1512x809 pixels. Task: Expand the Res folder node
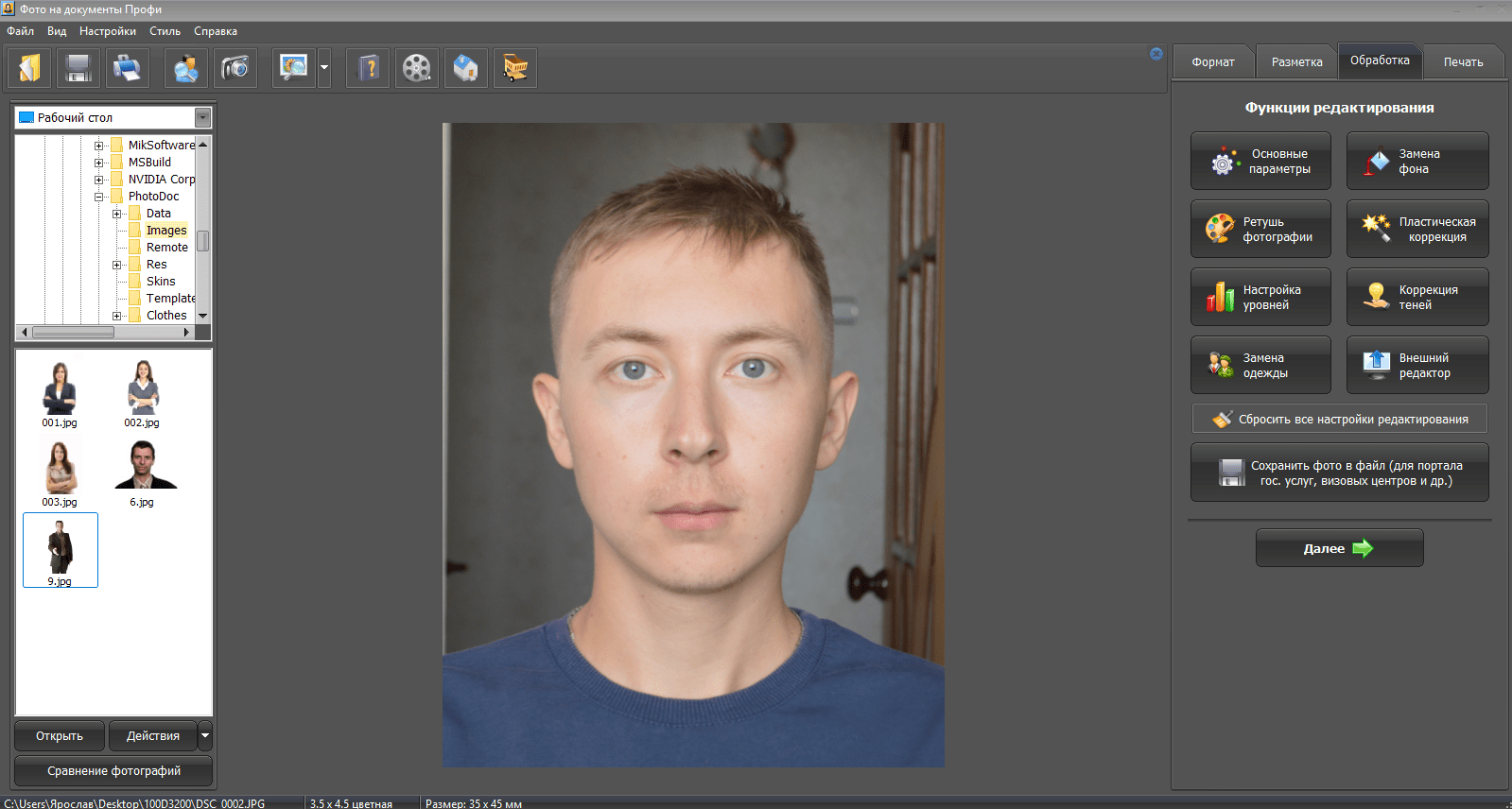(x=116, y=265)
